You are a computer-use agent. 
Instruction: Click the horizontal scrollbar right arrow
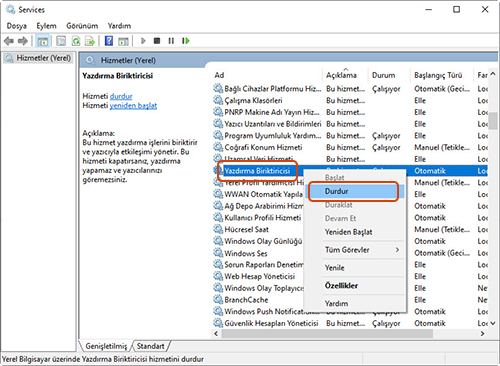click(x=482, y=333)
